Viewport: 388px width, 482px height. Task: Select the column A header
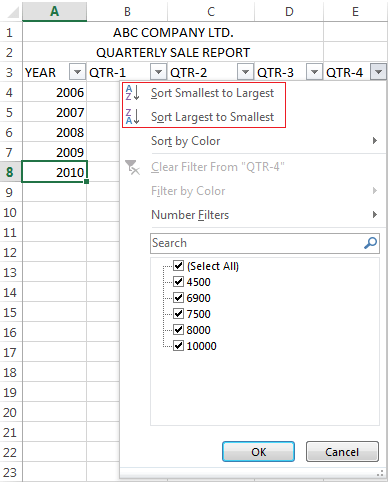55,12
